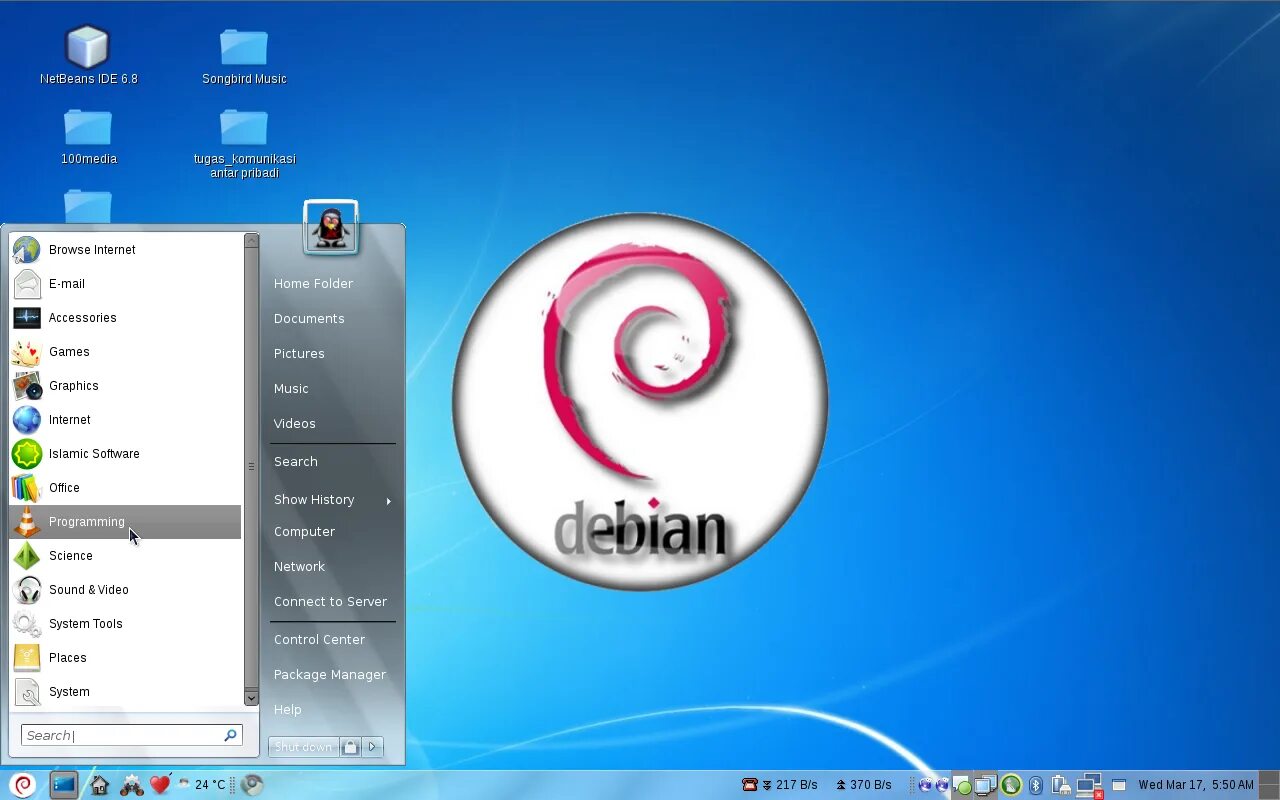Open Network from the right pane
Image resolution: width=1280 pixels, height=800 pixels.
(x=299, y=567)
